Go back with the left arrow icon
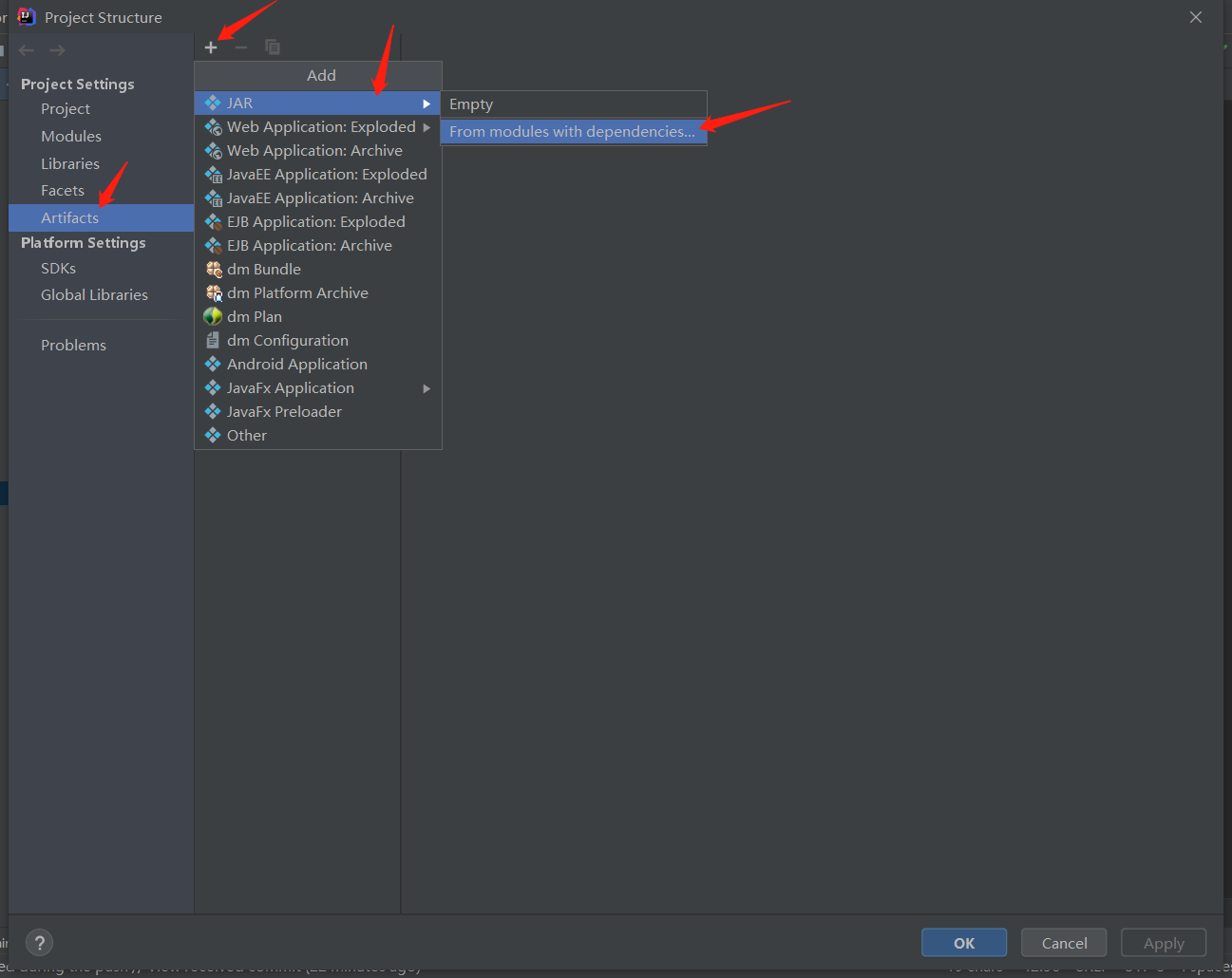Viewport: 1232px width, 978px height. [x=27, y=50]
